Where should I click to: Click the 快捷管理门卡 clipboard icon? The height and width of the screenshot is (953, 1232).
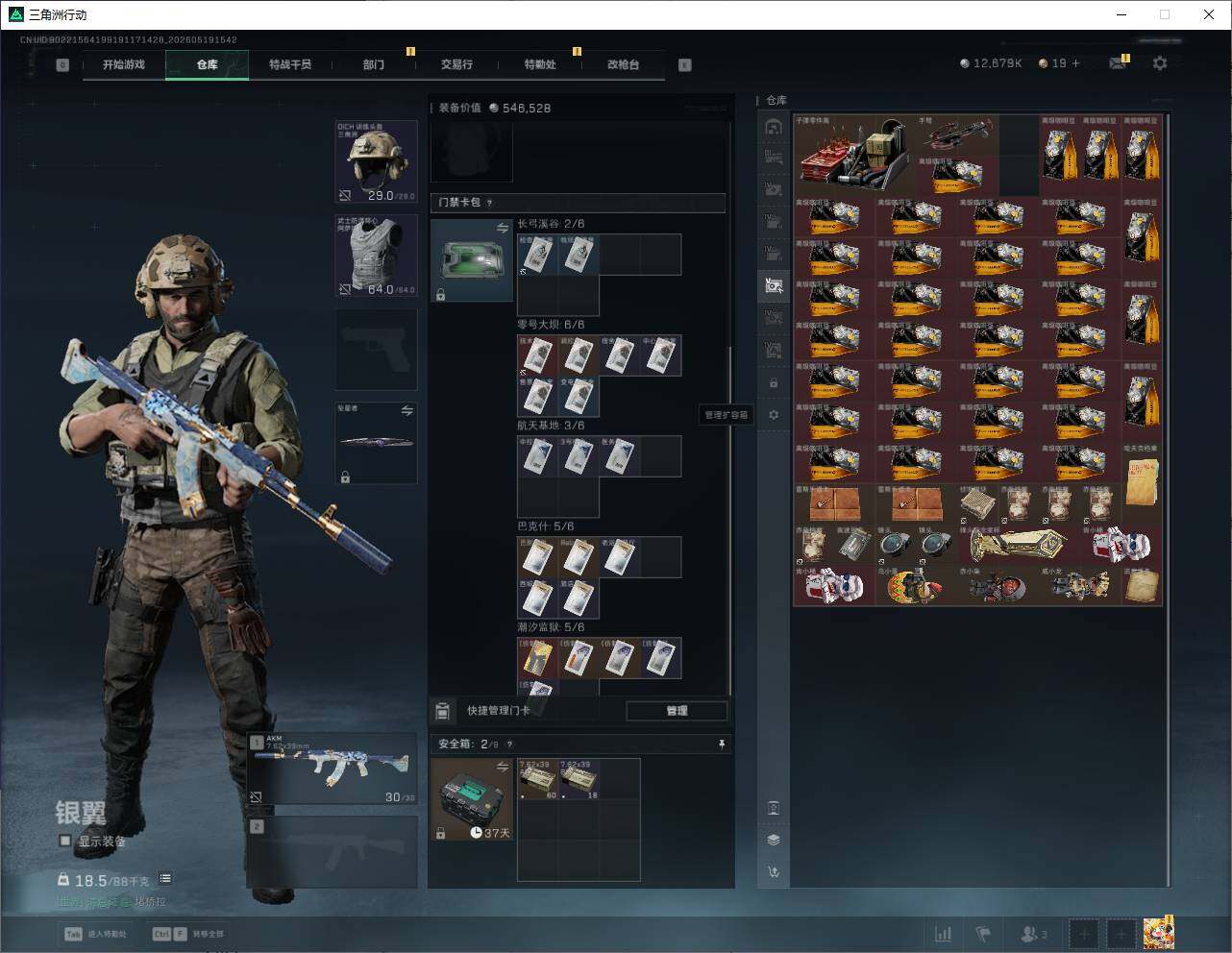tap(442, 711)
